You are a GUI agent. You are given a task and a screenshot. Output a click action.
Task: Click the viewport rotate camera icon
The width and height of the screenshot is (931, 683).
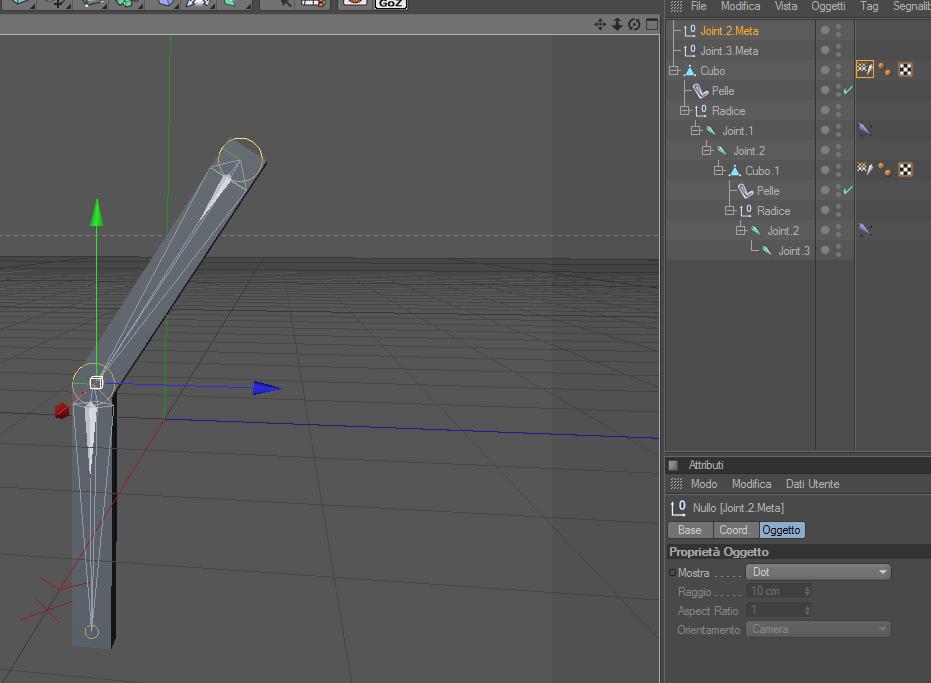(x=634, y=24)
